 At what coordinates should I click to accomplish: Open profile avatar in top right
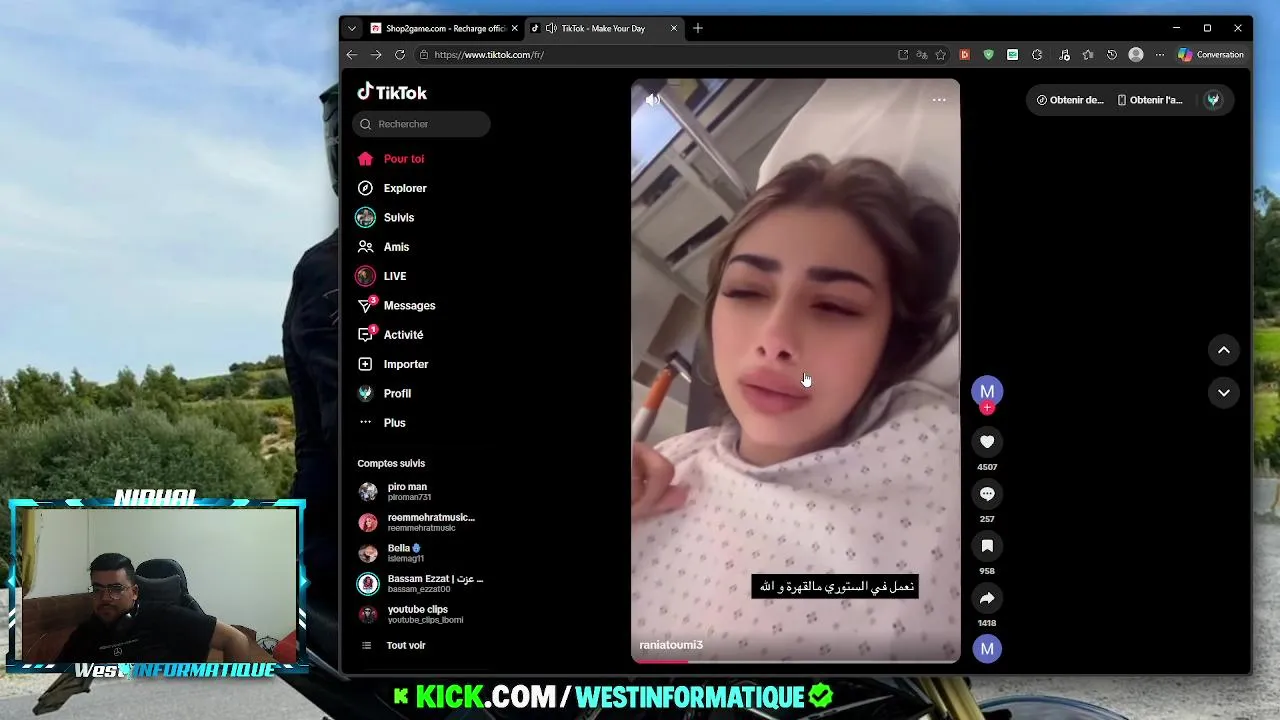point(1213,100)
